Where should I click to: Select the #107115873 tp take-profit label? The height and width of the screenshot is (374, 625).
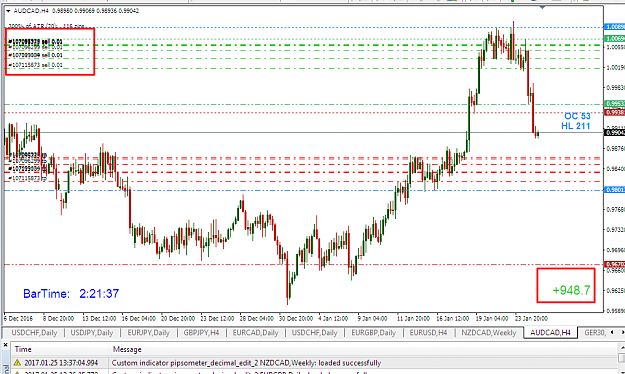coord(27,178)
